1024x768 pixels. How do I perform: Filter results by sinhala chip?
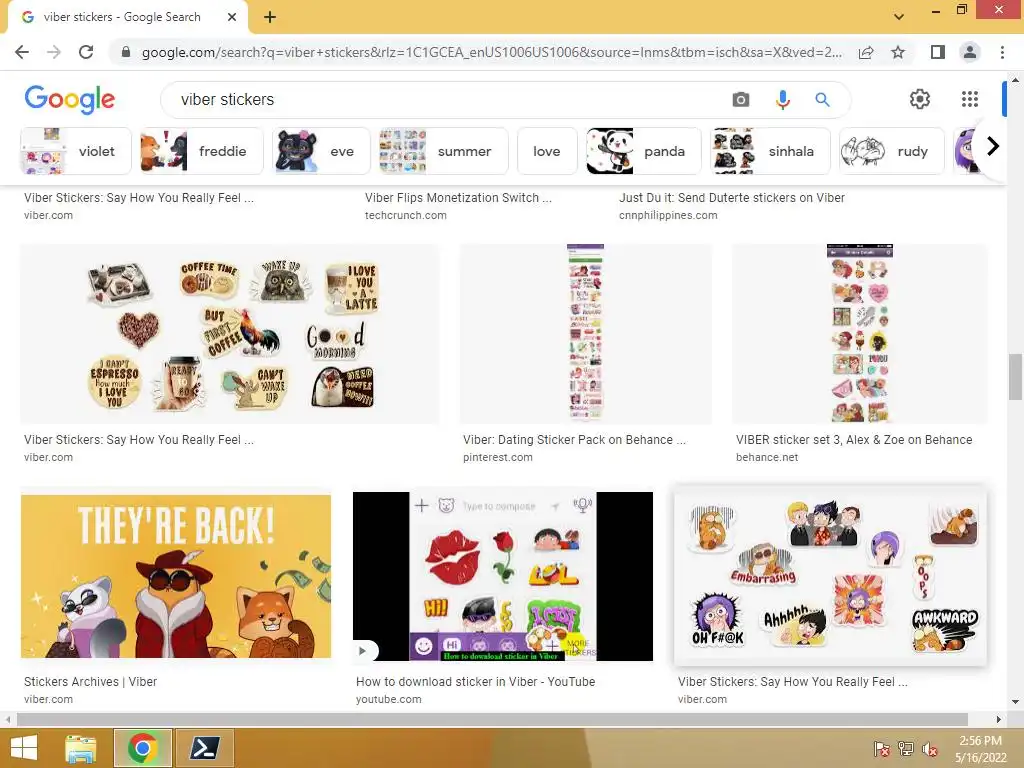coord(770,151)
